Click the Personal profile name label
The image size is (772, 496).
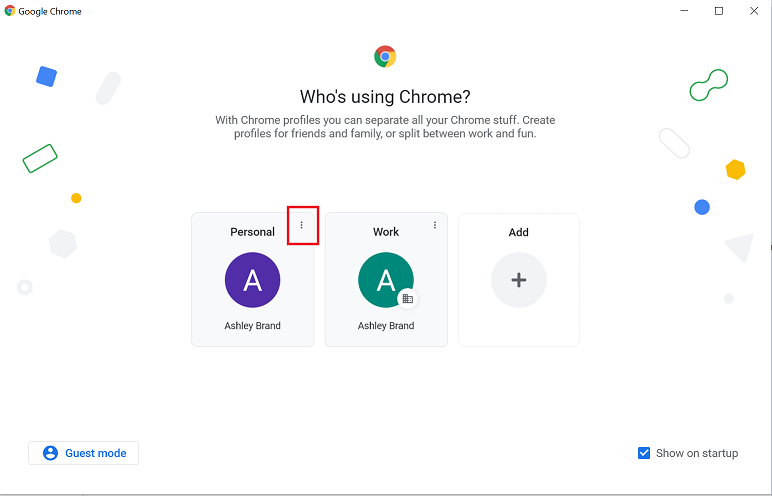pos(253,232)
